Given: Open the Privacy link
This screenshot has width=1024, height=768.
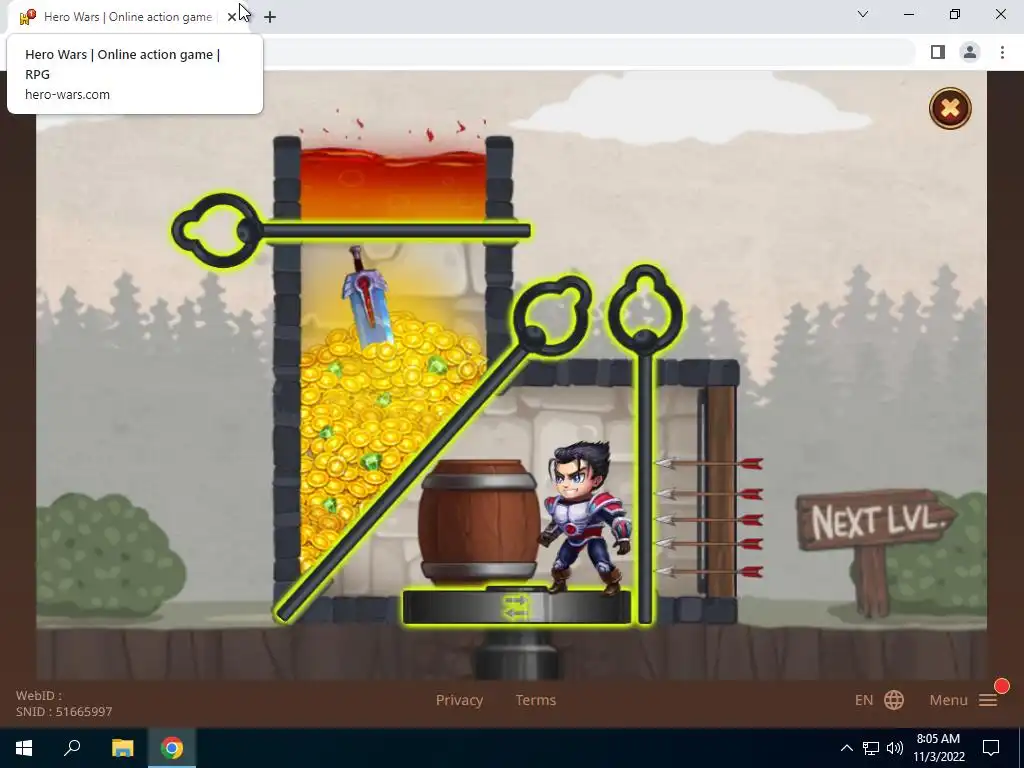Looking at the screenshot, I should [459, 700].
